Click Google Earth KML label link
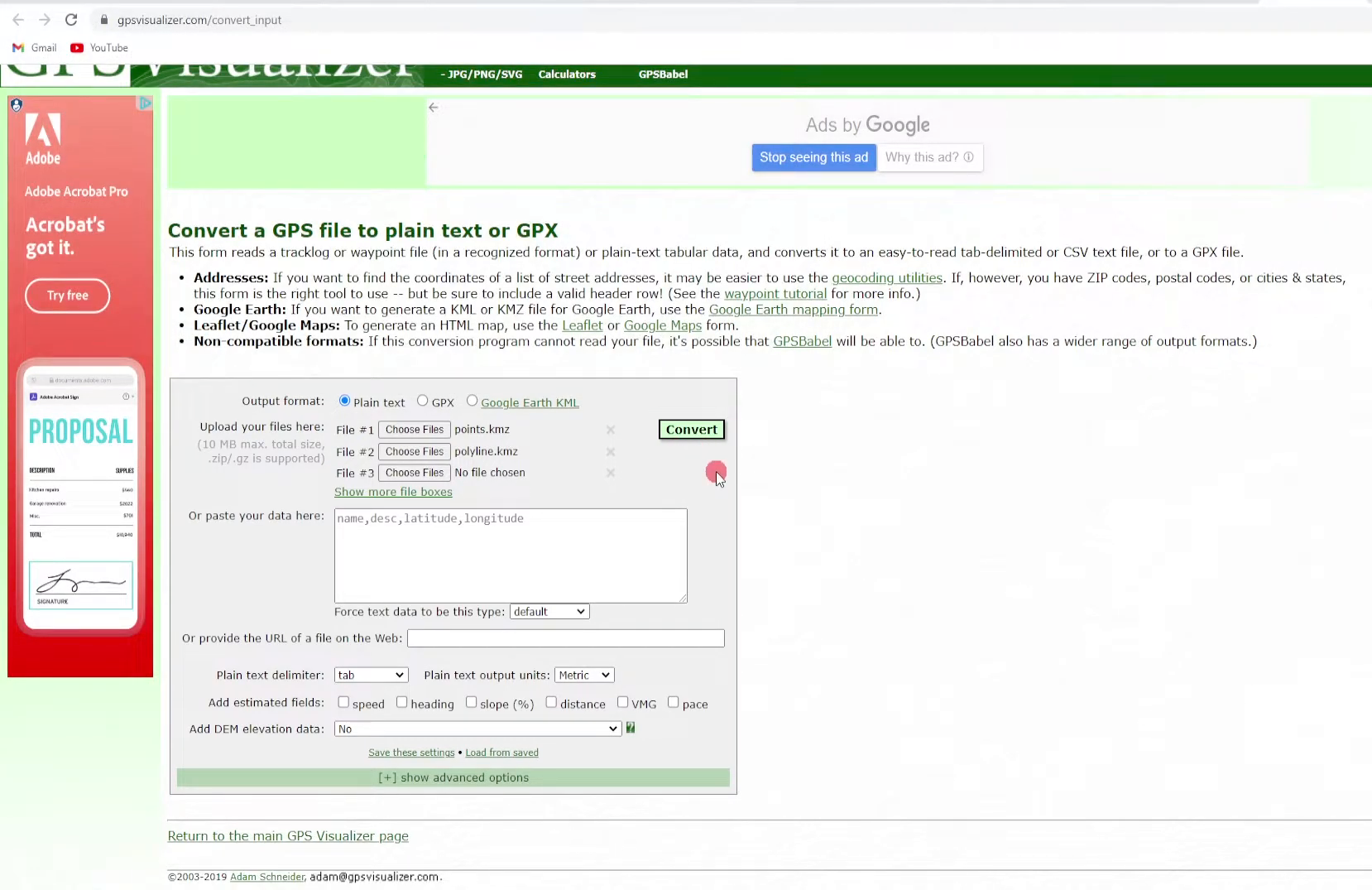 (530, 403)
